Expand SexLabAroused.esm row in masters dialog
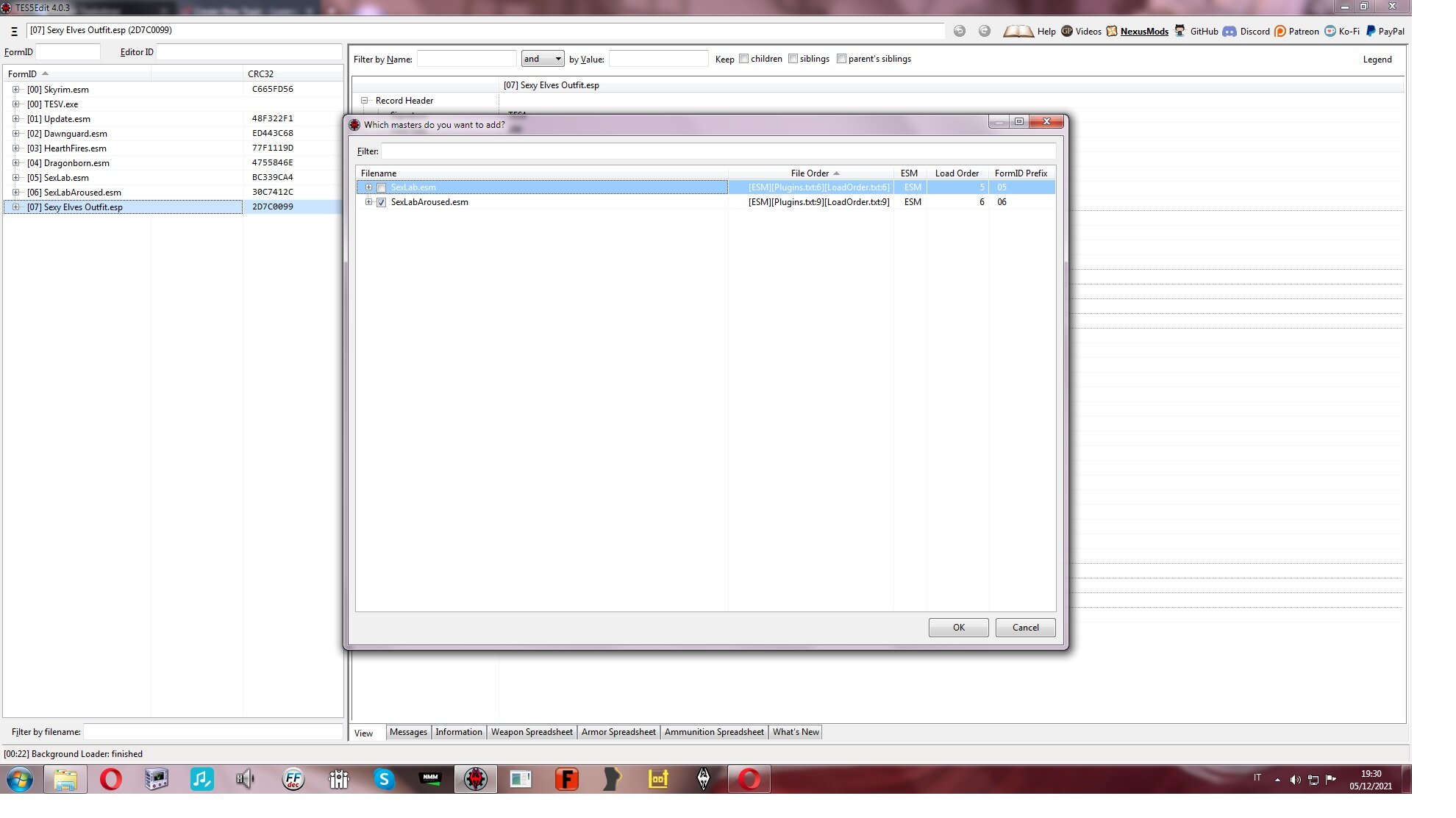1456x818 pixels. [368, 202]
